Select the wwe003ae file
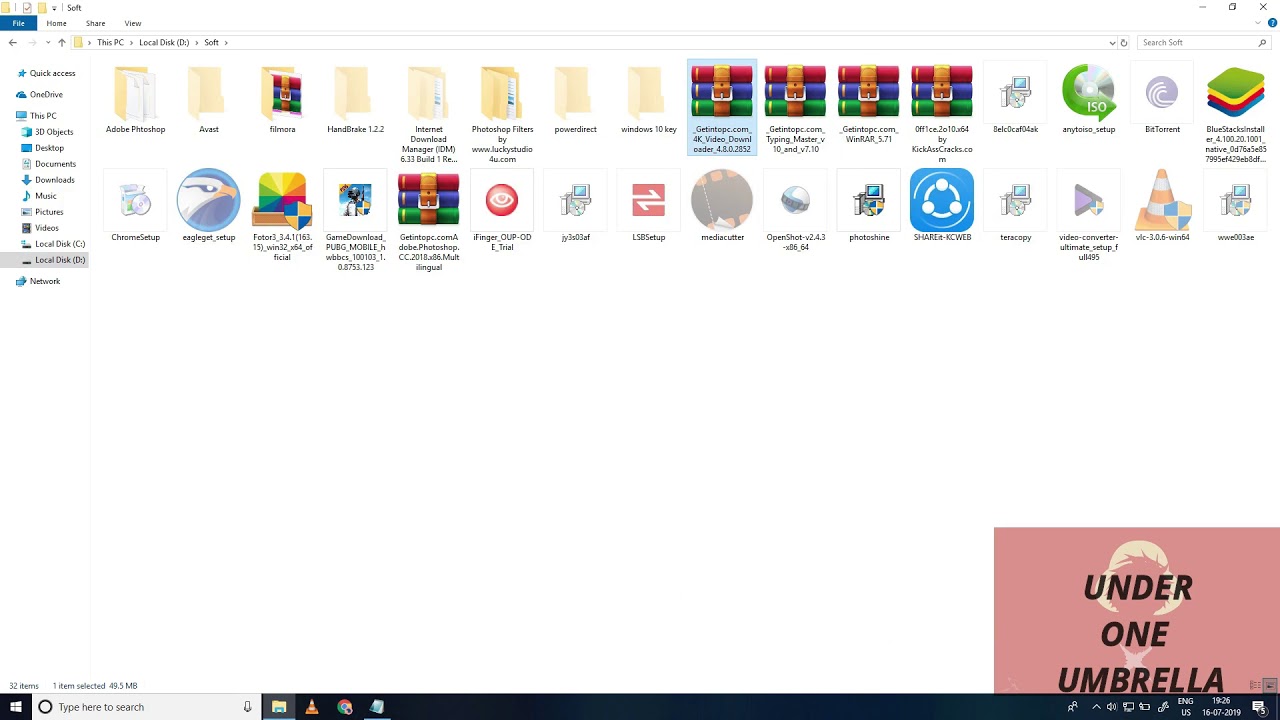 pos(1236,208)
